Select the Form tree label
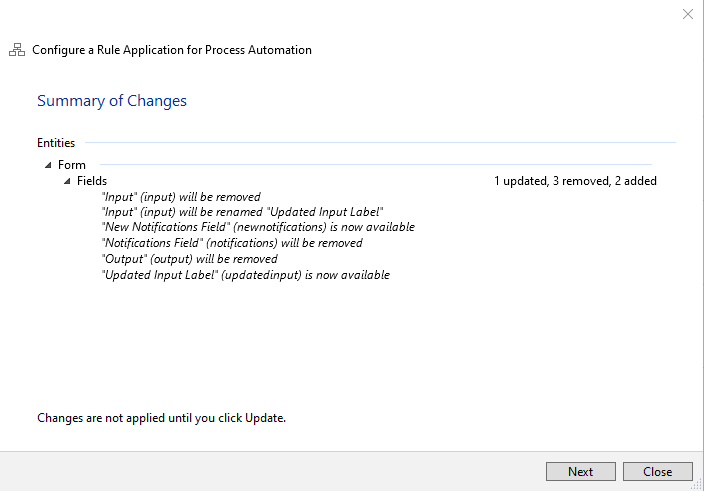704x491 pixels. point(72,165)
